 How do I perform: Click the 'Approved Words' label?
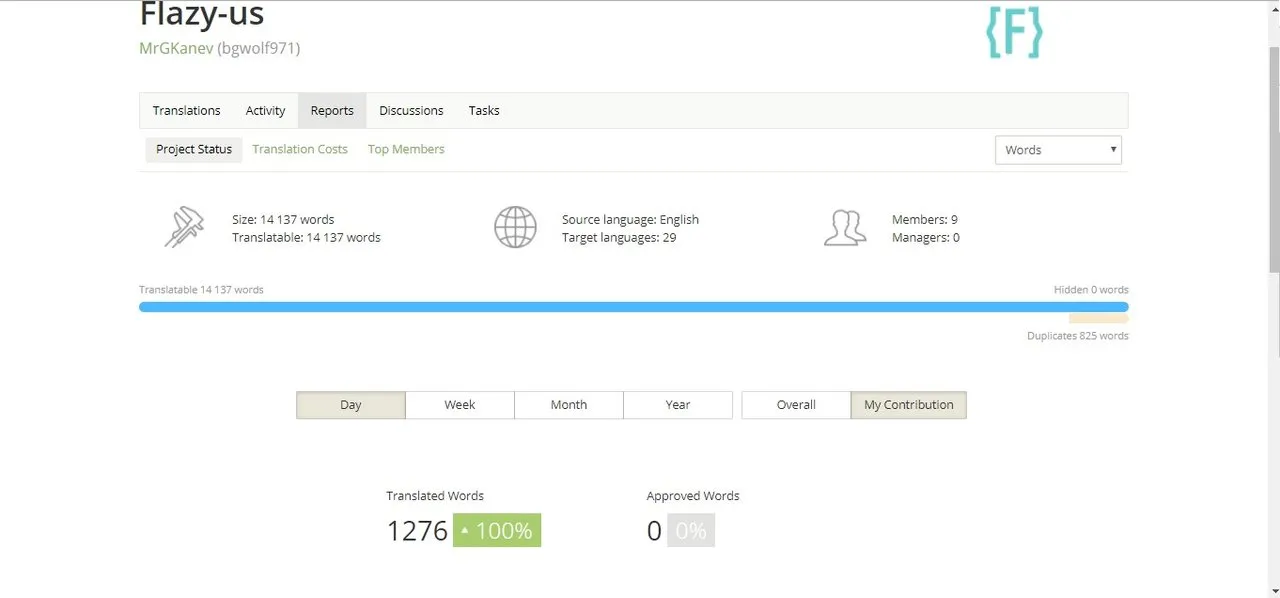(x=693, y=496)
